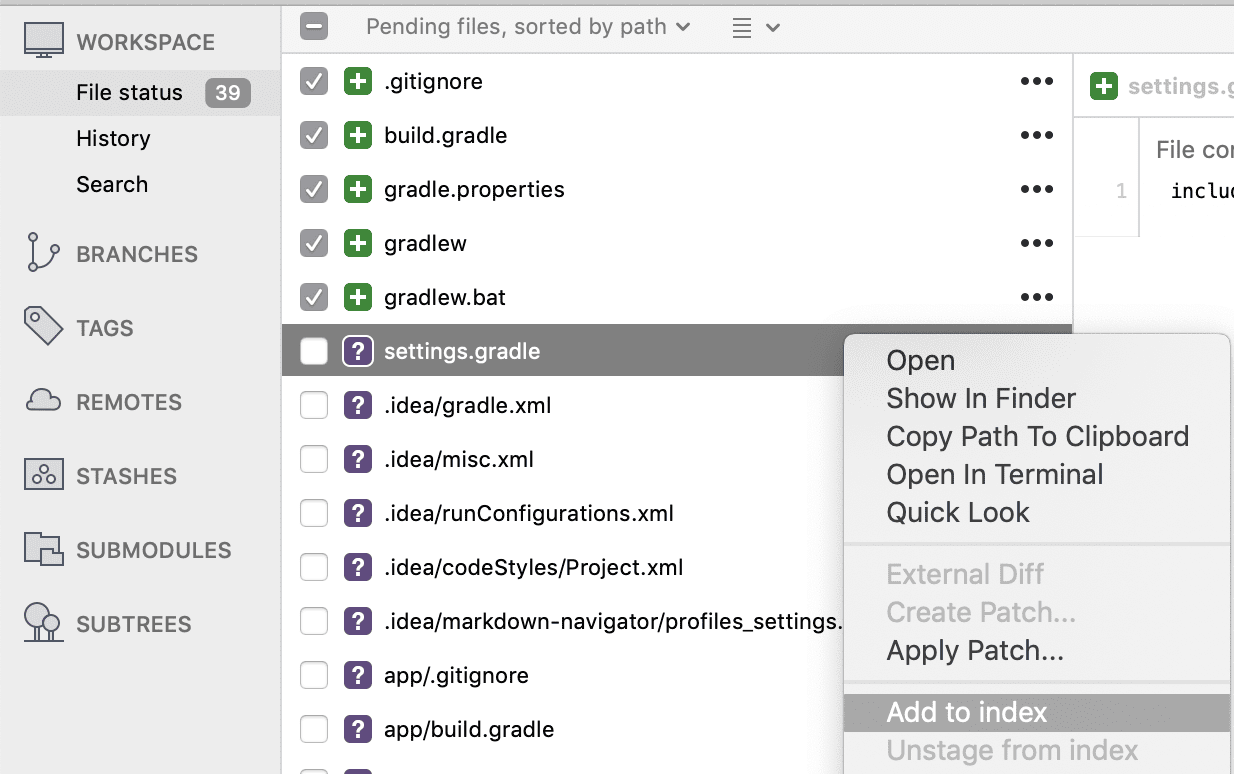
Task: Open Search in the sidebar
Action: [x=112, y=184]
